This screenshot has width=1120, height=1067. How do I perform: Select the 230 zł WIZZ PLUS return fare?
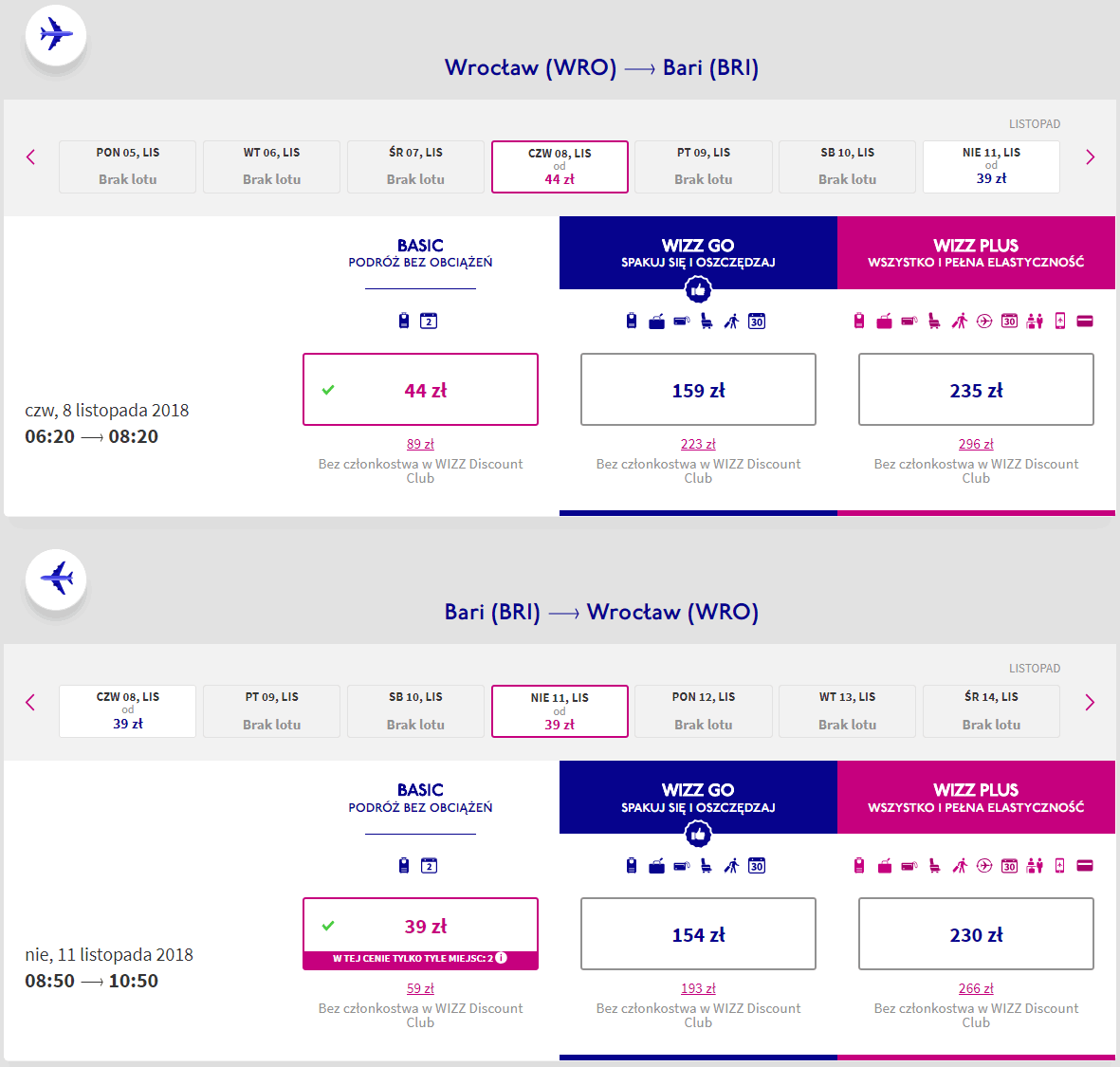tap(976, 934)
